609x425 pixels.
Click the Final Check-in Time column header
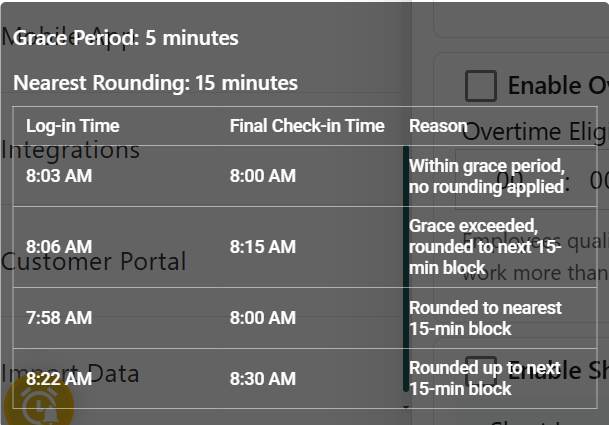click(307, 126)
